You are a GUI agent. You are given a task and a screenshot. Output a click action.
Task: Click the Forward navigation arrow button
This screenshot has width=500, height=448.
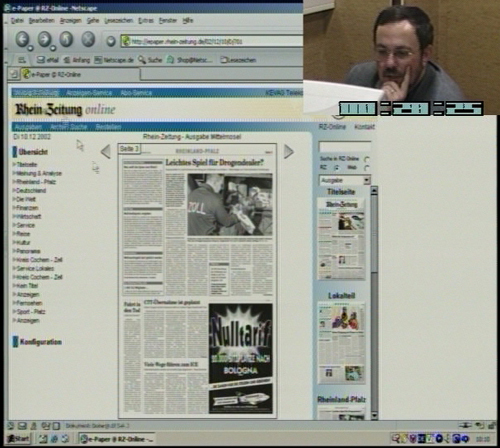(x=44, y=39)
